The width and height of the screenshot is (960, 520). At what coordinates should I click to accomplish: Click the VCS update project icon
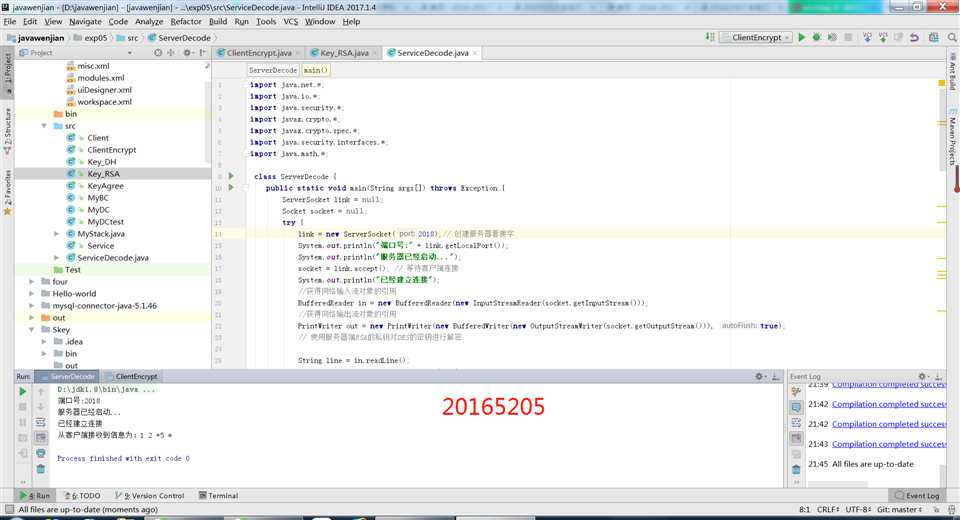click(x=867, y=37)
